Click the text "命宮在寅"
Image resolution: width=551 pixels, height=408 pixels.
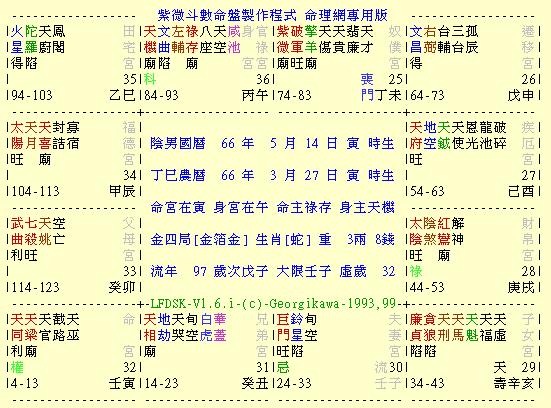[x=178, y=207]
